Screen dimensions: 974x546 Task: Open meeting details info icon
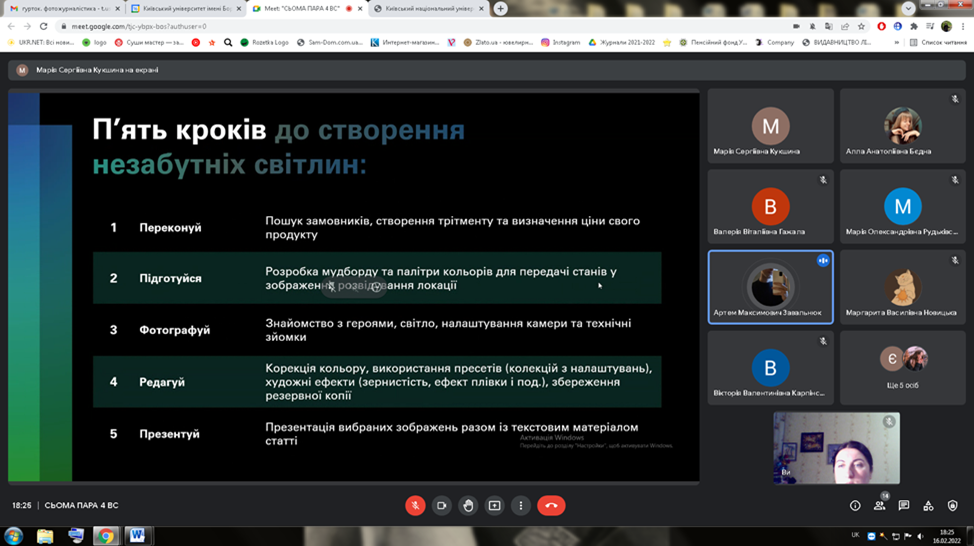tap(855, 506)
